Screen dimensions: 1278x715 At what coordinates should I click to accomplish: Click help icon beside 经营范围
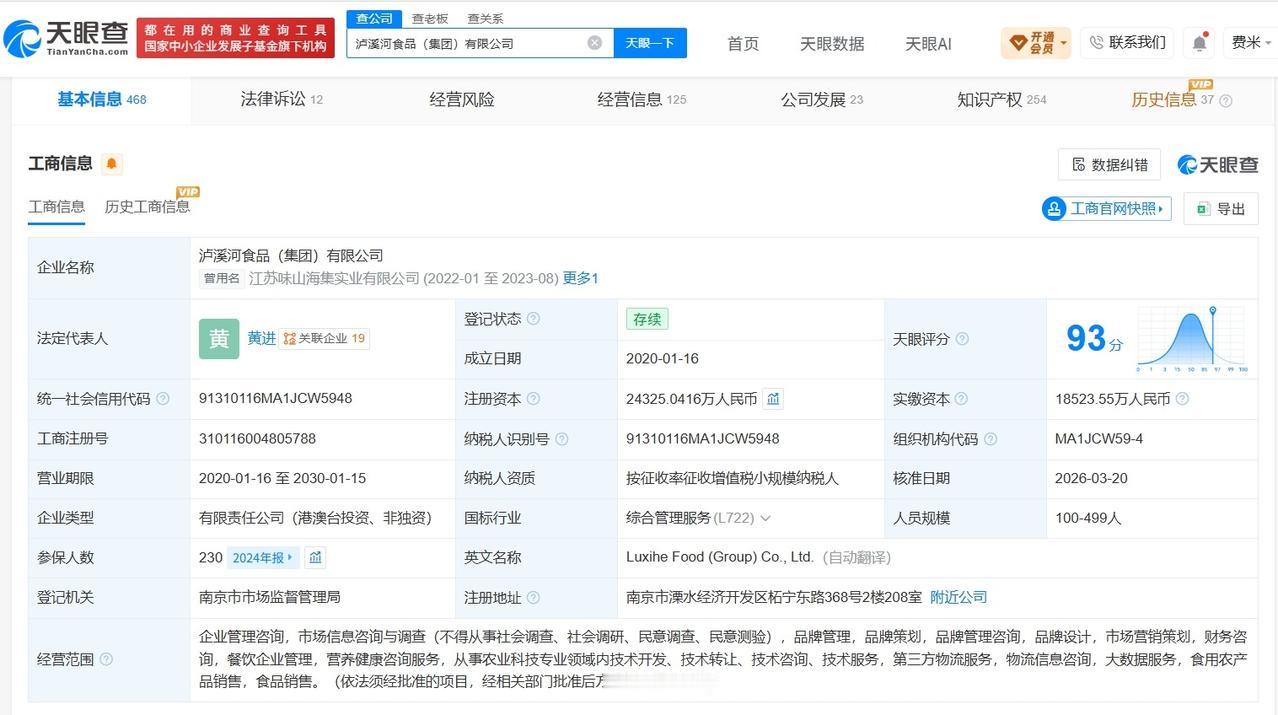click(106, 659)
